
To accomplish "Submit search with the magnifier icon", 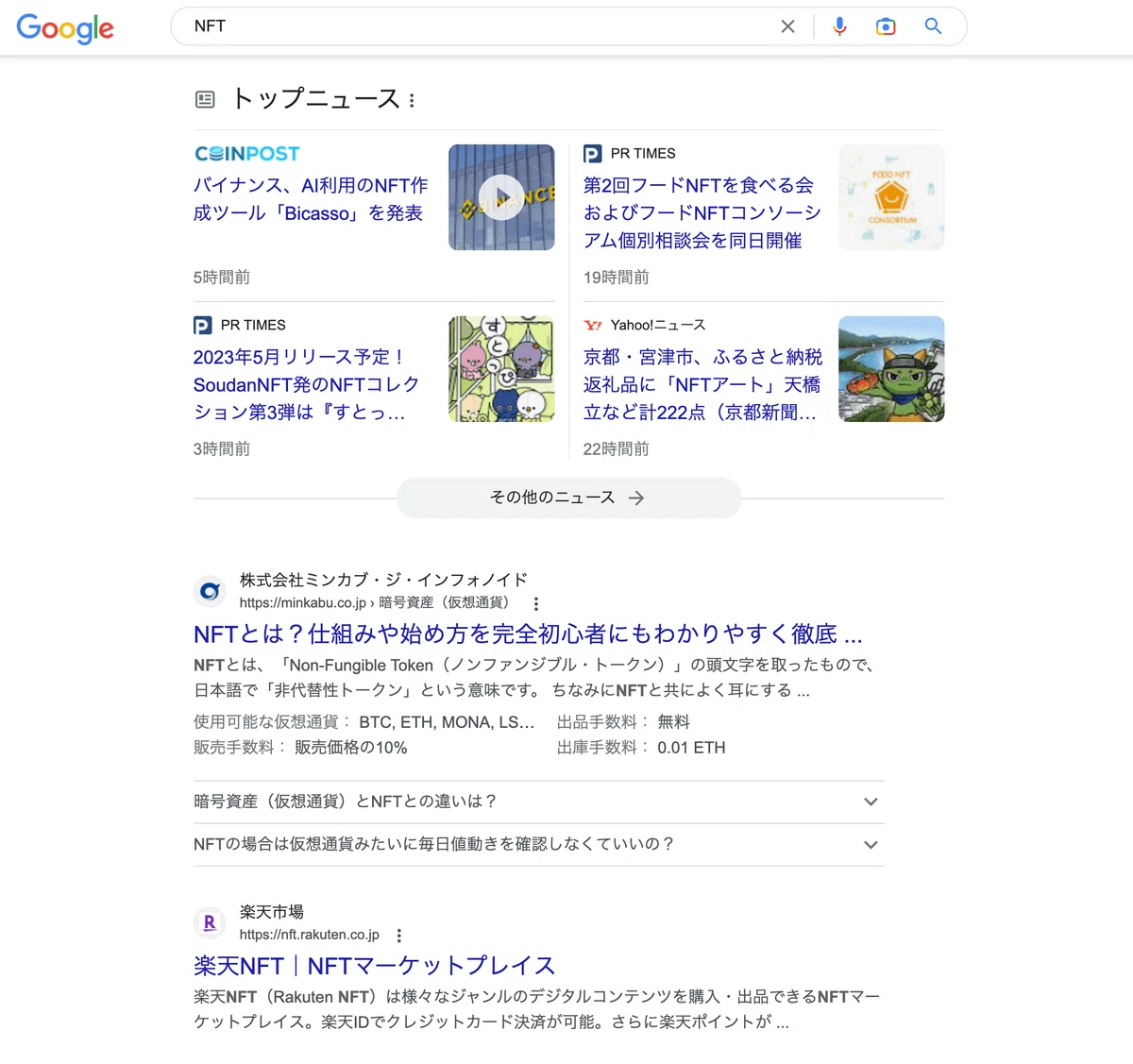I will [x=933, y=26].
